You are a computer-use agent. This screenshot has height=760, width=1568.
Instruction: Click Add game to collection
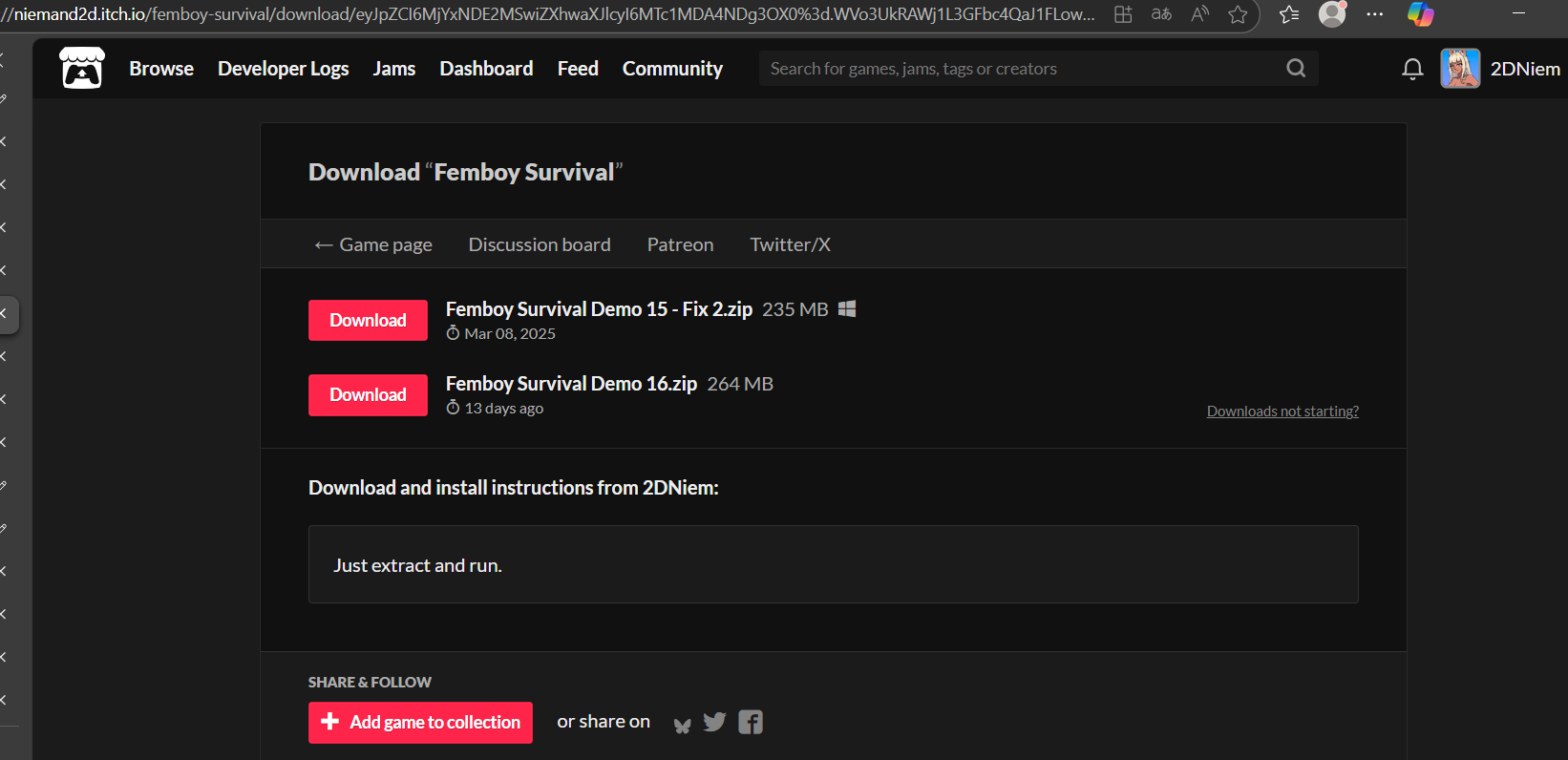click(420, 723)
